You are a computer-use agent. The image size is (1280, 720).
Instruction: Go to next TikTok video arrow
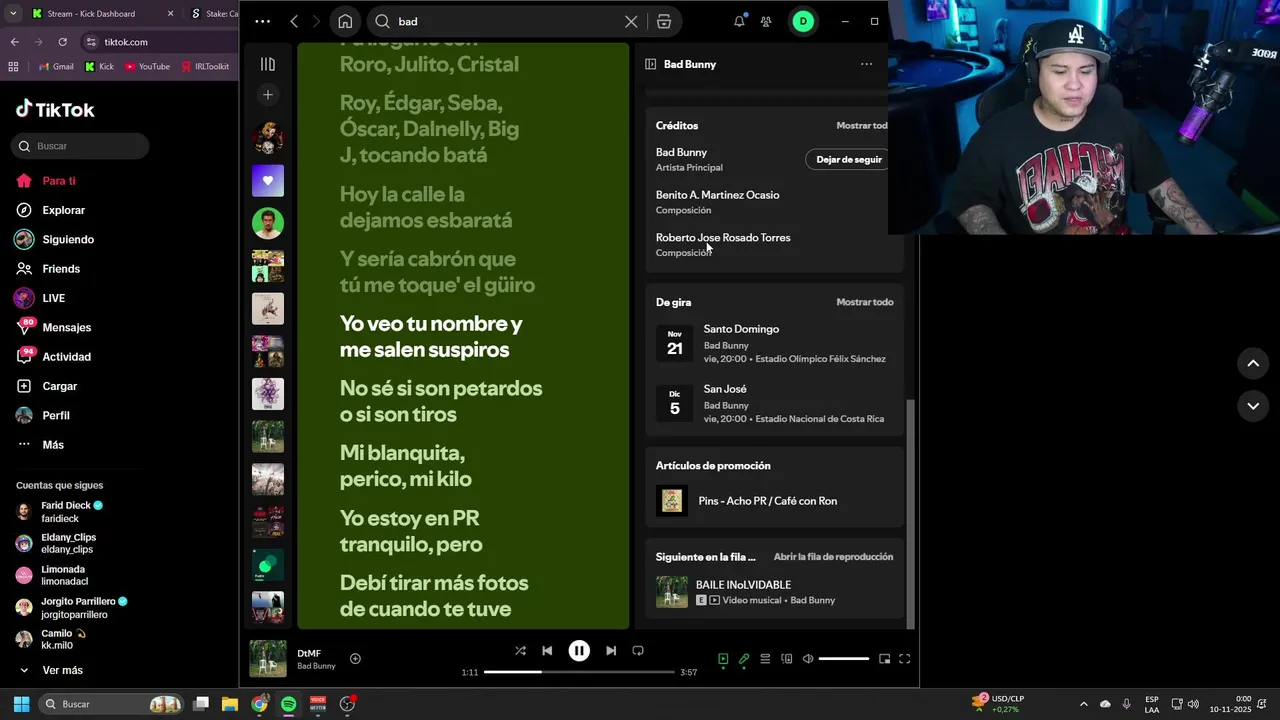tap(1253, 406)
